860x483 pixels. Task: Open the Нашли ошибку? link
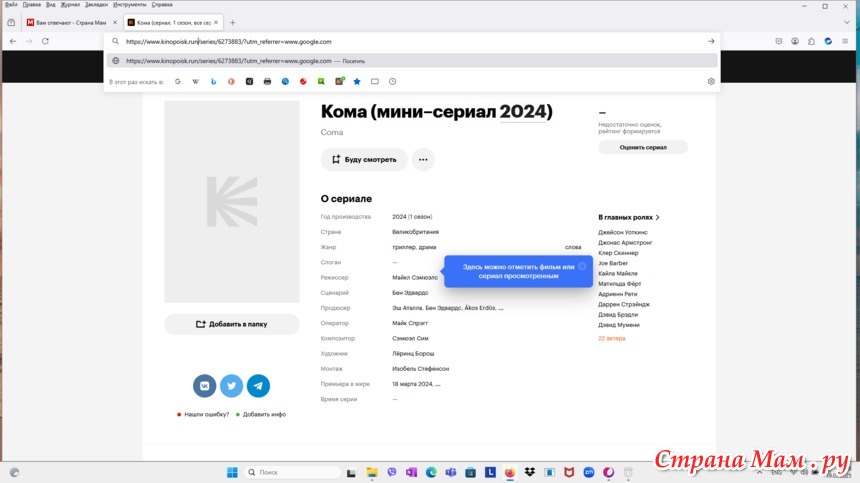pos(206,414)
